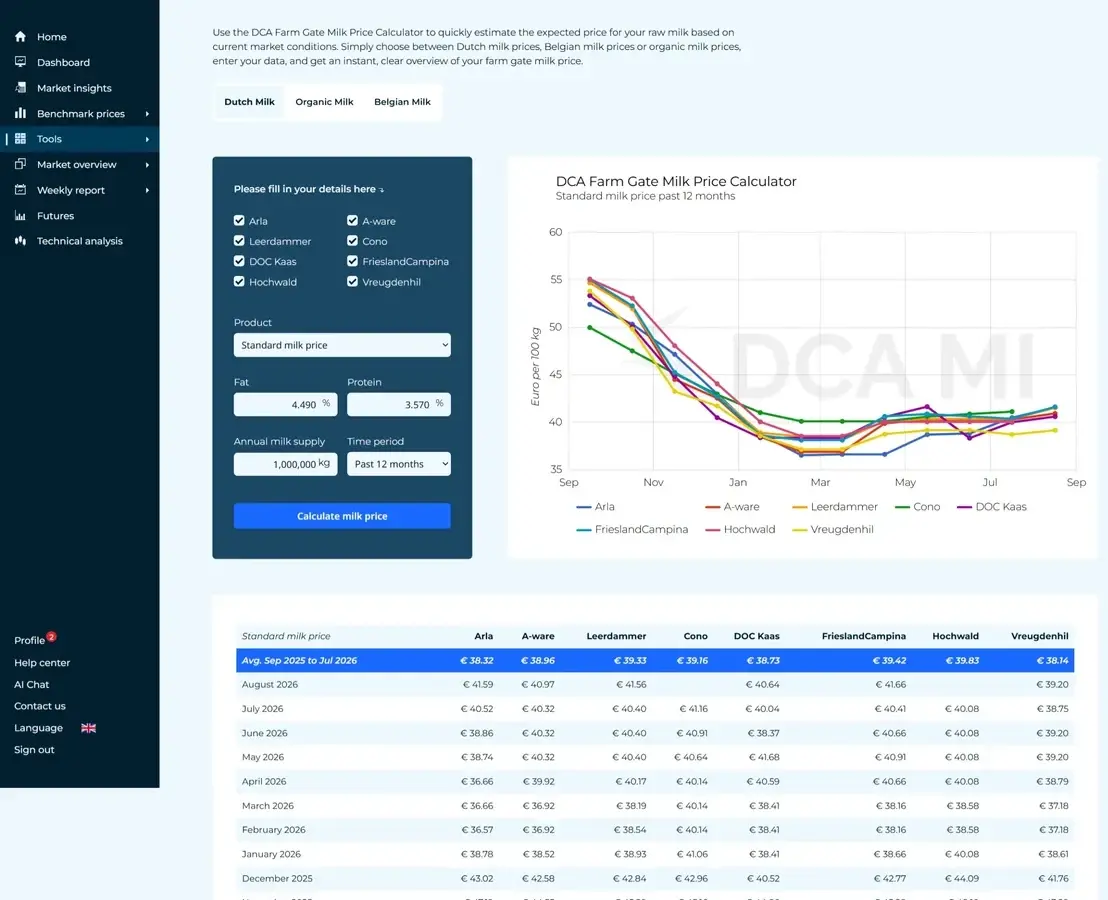Click the Vreugdenhil column header
This screenshot has height=900, width=1108.
tap(1039, 636)
